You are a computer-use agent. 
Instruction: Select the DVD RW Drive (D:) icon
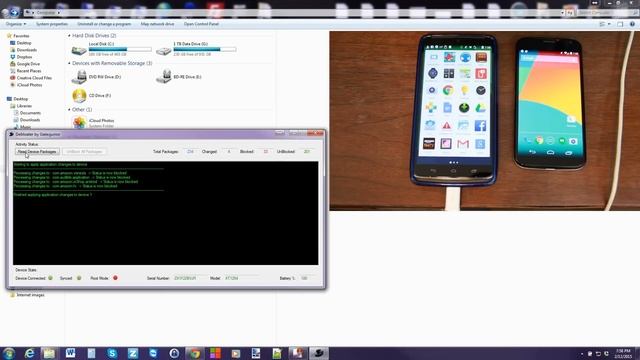79,77
